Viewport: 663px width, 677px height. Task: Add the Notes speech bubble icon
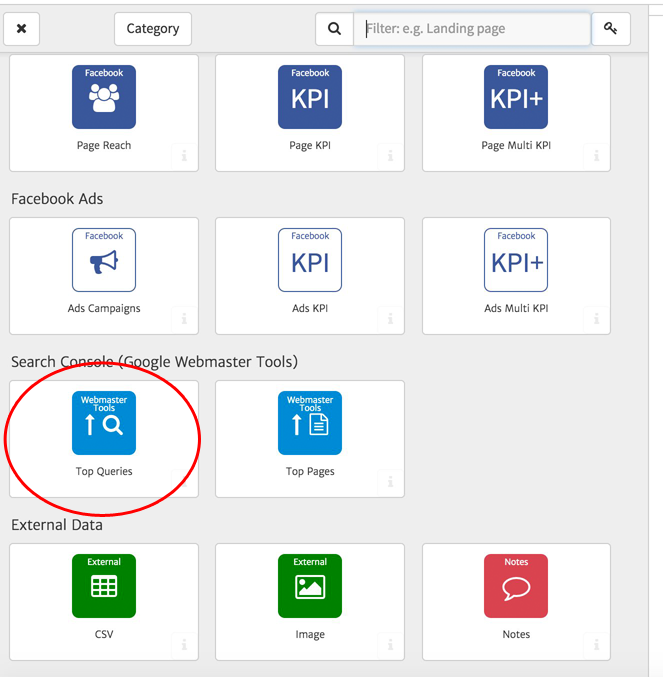coord(516,586)
